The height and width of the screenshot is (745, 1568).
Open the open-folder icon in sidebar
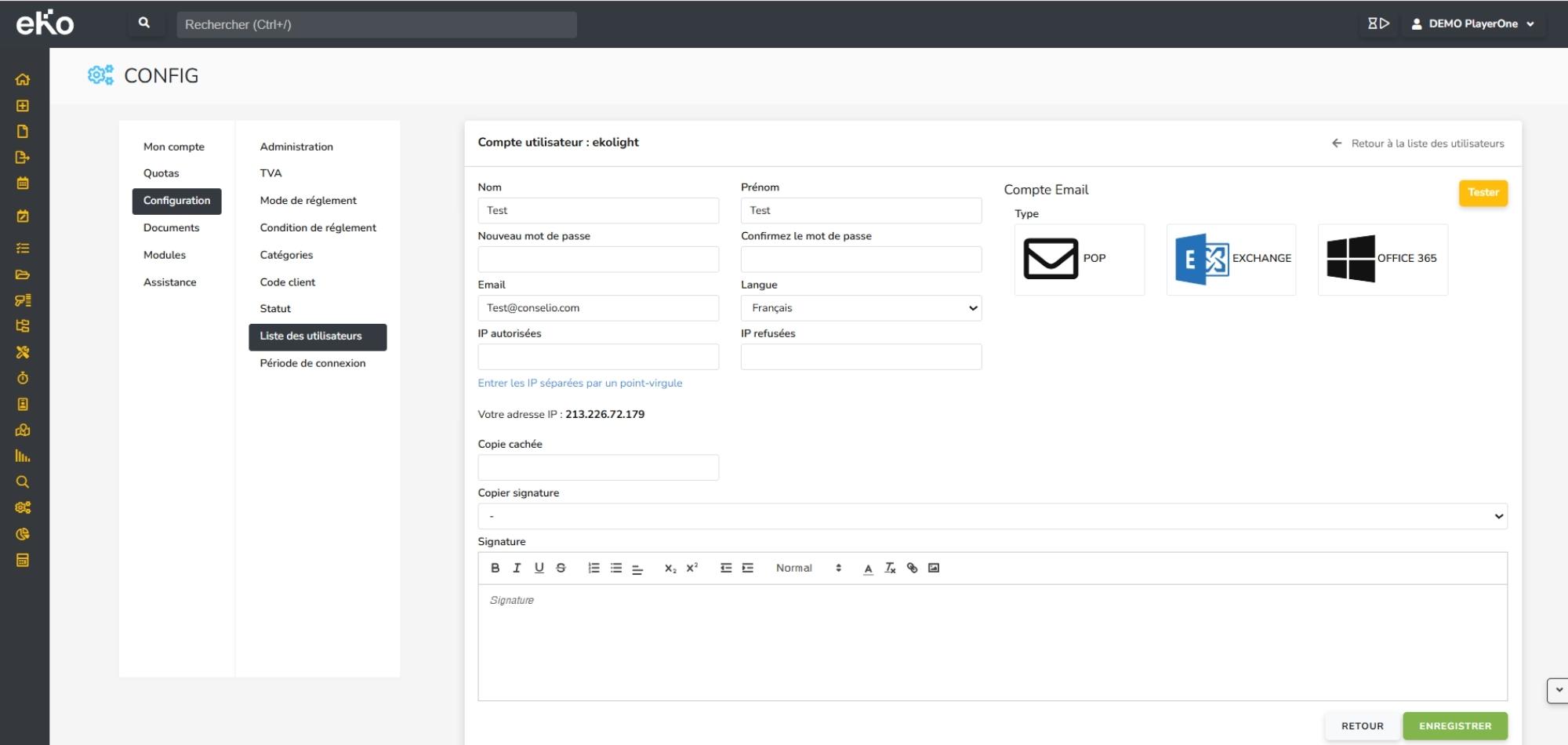[x=23, y=274]
